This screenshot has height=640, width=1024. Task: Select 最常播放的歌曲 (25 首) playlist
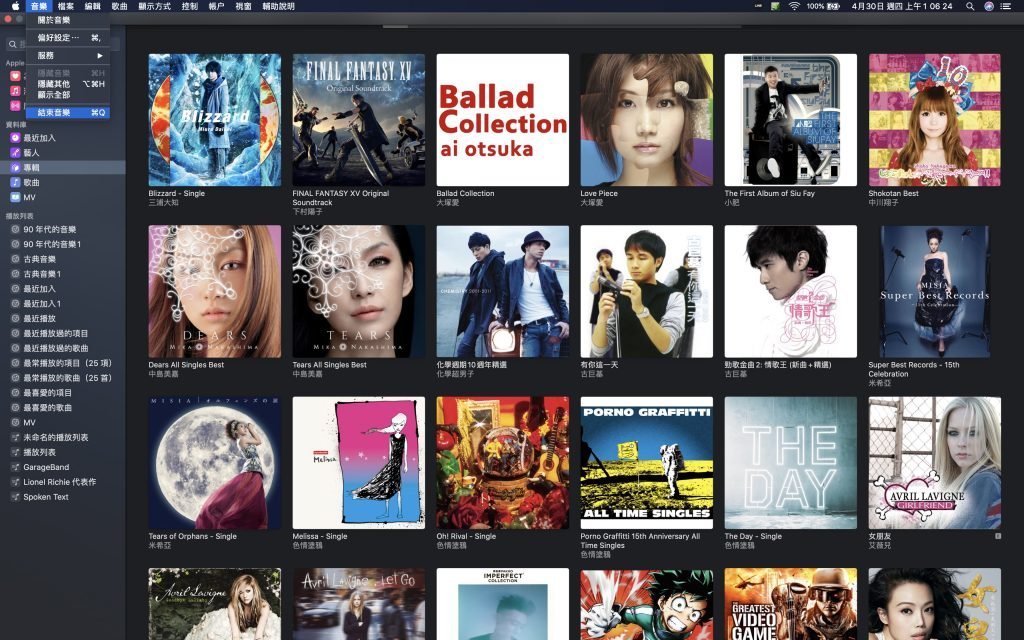pos(63,378)
